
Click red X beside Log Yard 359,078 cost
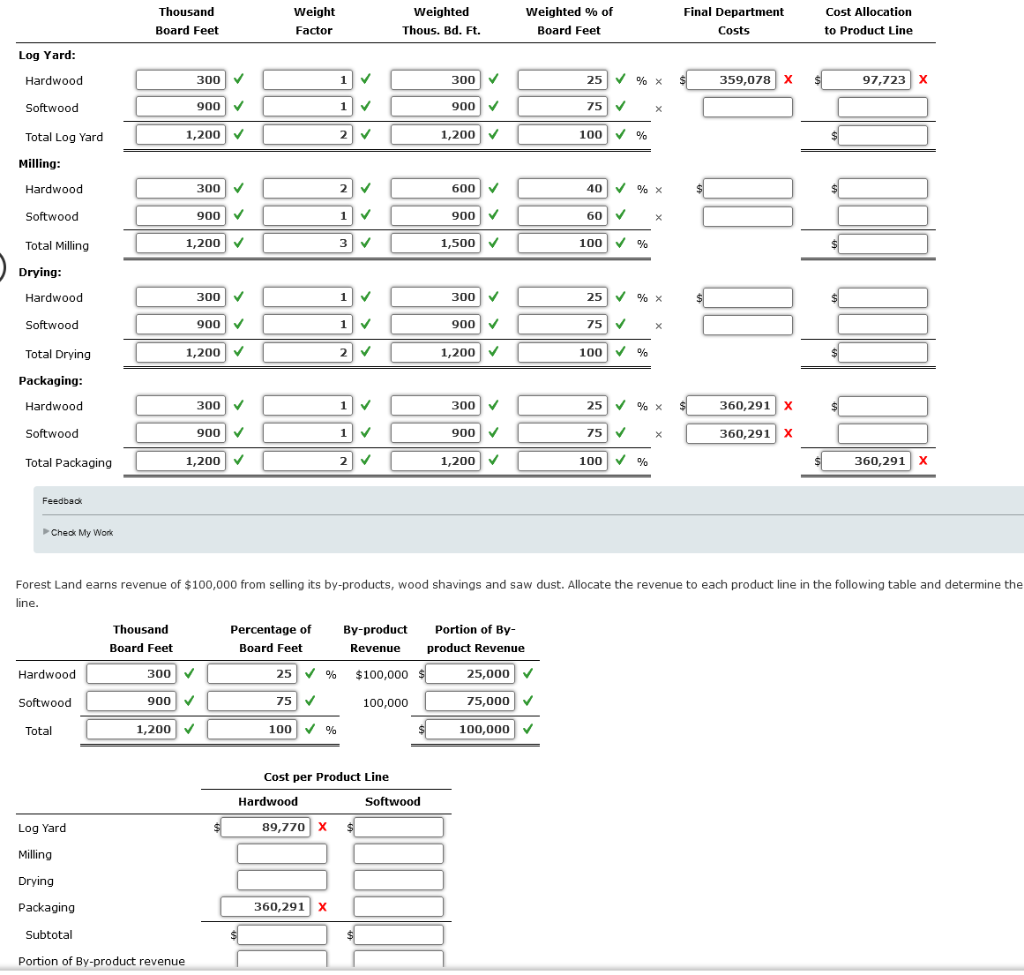788,80
